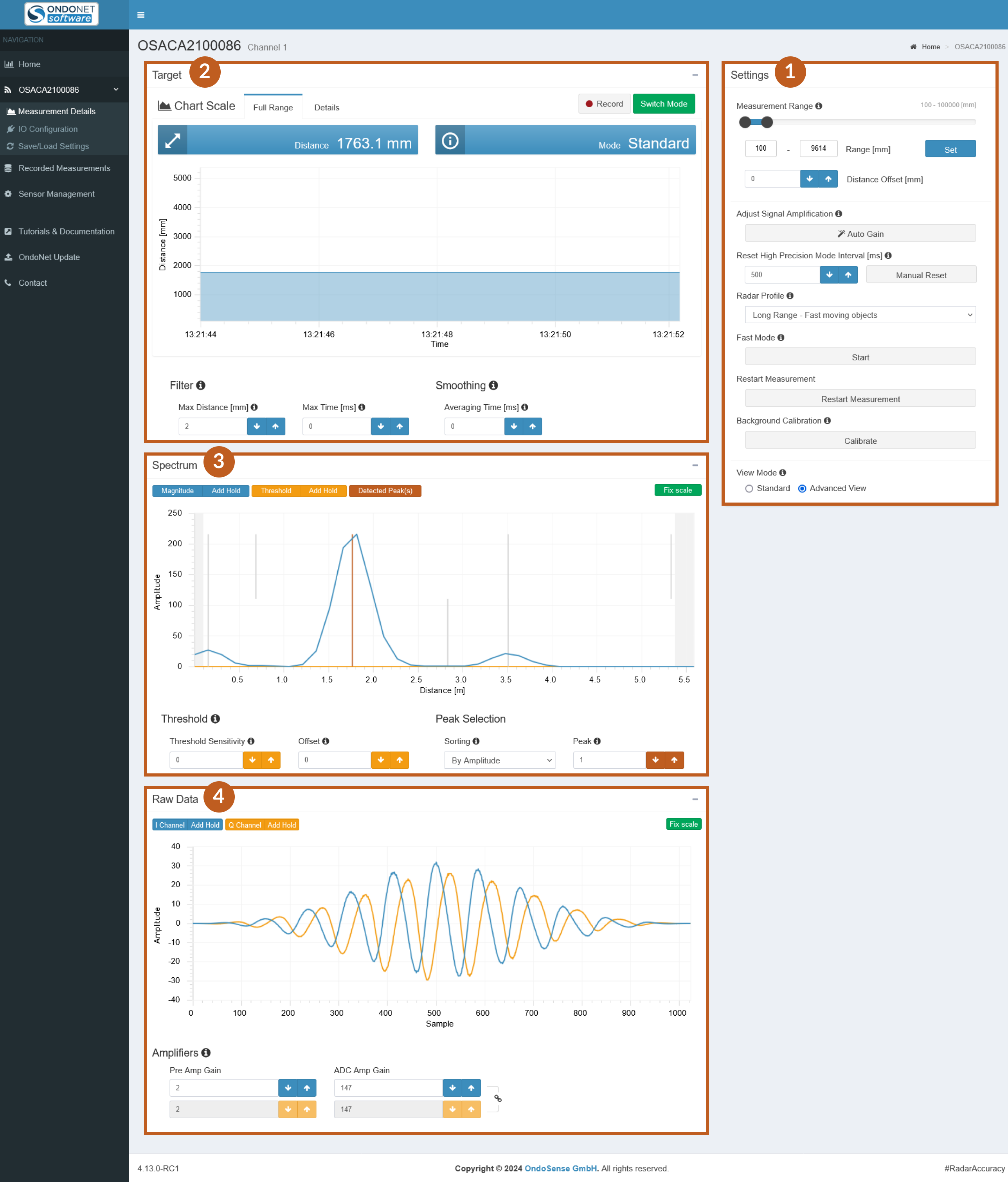Viewport: 1008px width, 1182px height.
Task: Click the Distance expand arrows icon
Action: point(172,141)
